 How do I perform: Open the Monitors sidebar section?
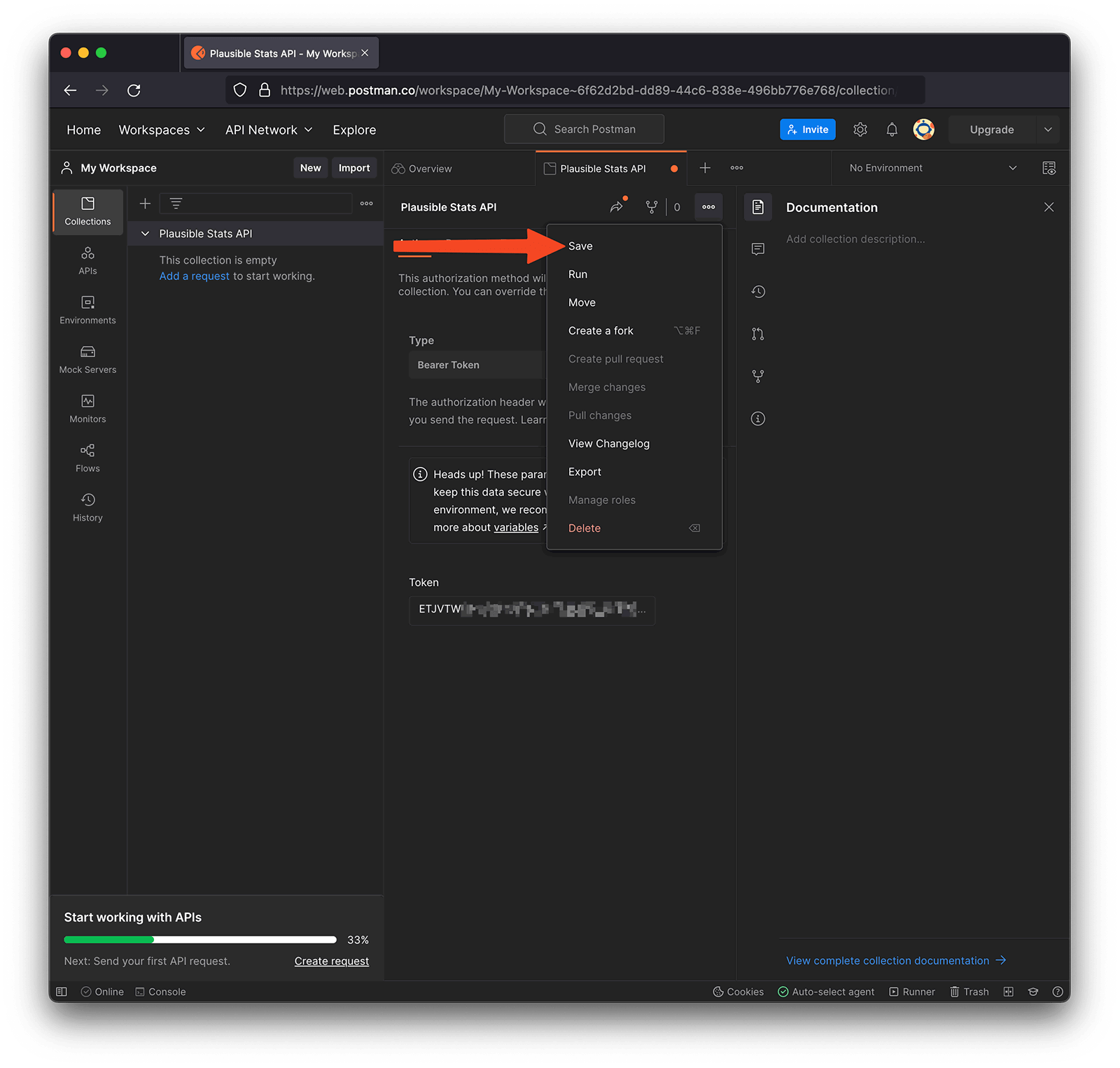87,409
